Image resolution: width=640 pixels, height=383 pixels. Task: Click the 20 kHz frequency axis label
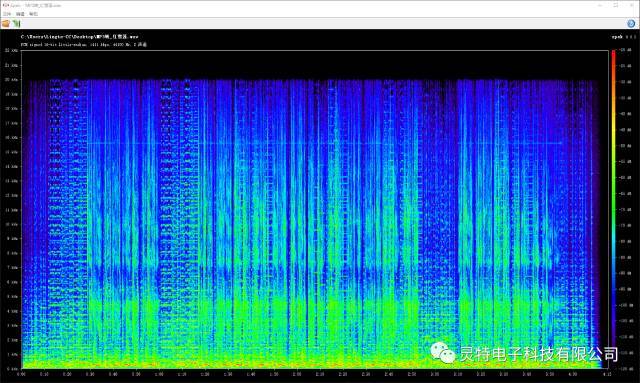pos(11,80)
